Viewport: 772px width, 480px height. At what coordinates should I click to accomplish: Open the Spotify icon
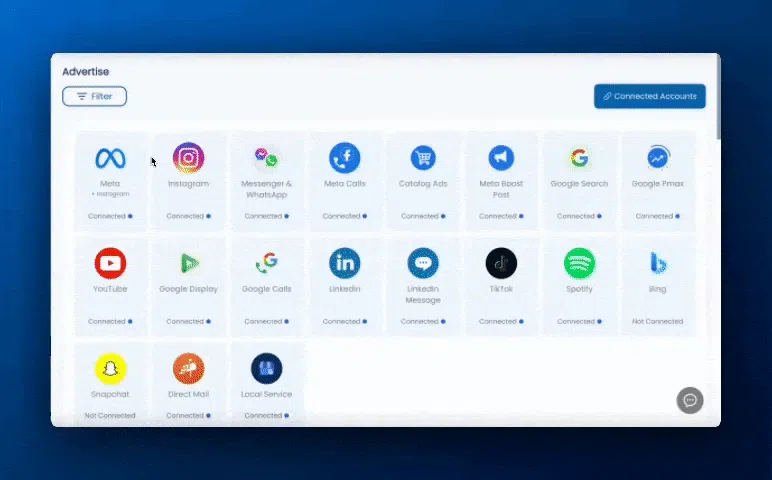(579, 263)
